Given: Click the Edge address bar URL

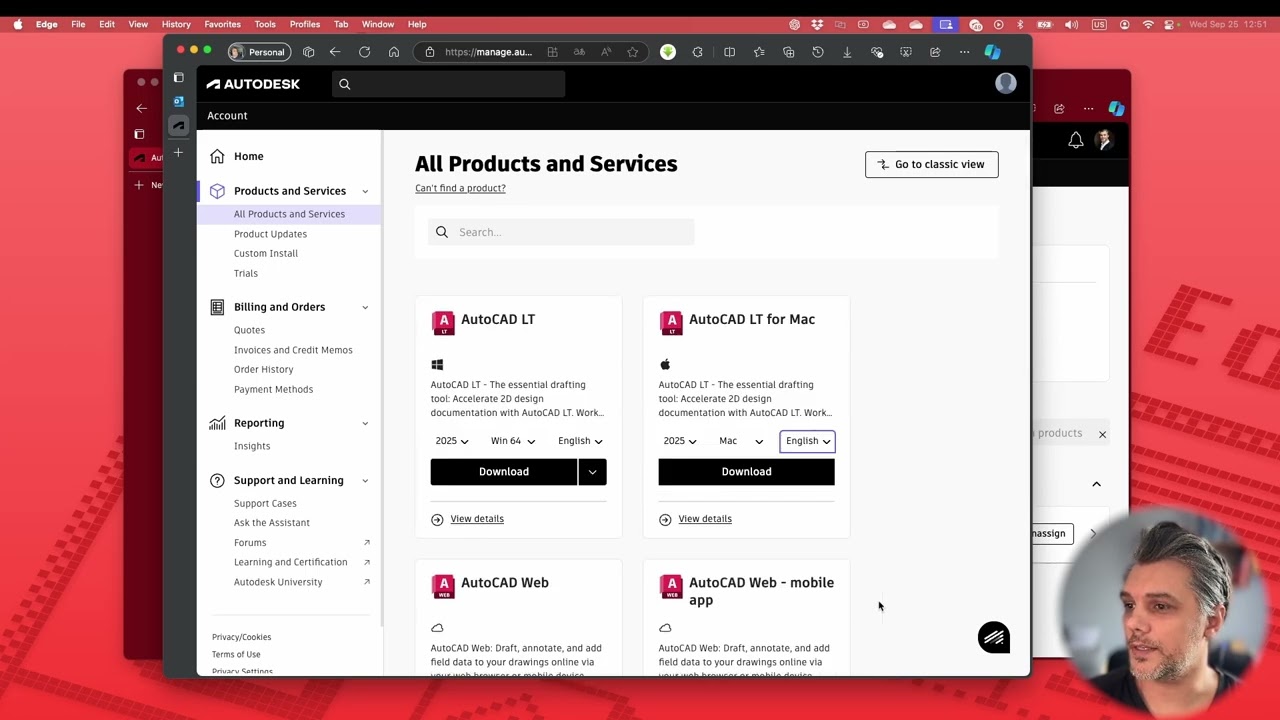Looking at the screenshot, I should 488,52.
